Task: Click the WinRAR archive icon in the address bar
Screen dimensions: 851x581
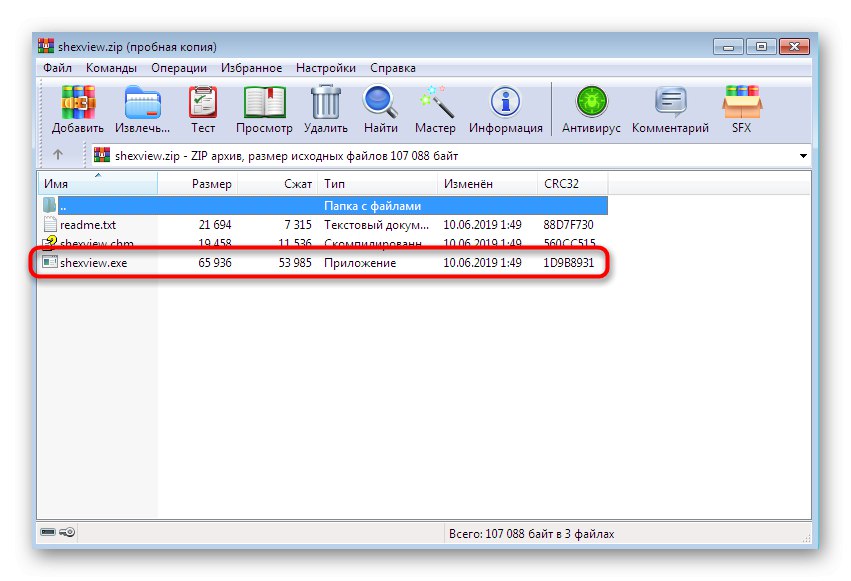Action: [102, 155]
